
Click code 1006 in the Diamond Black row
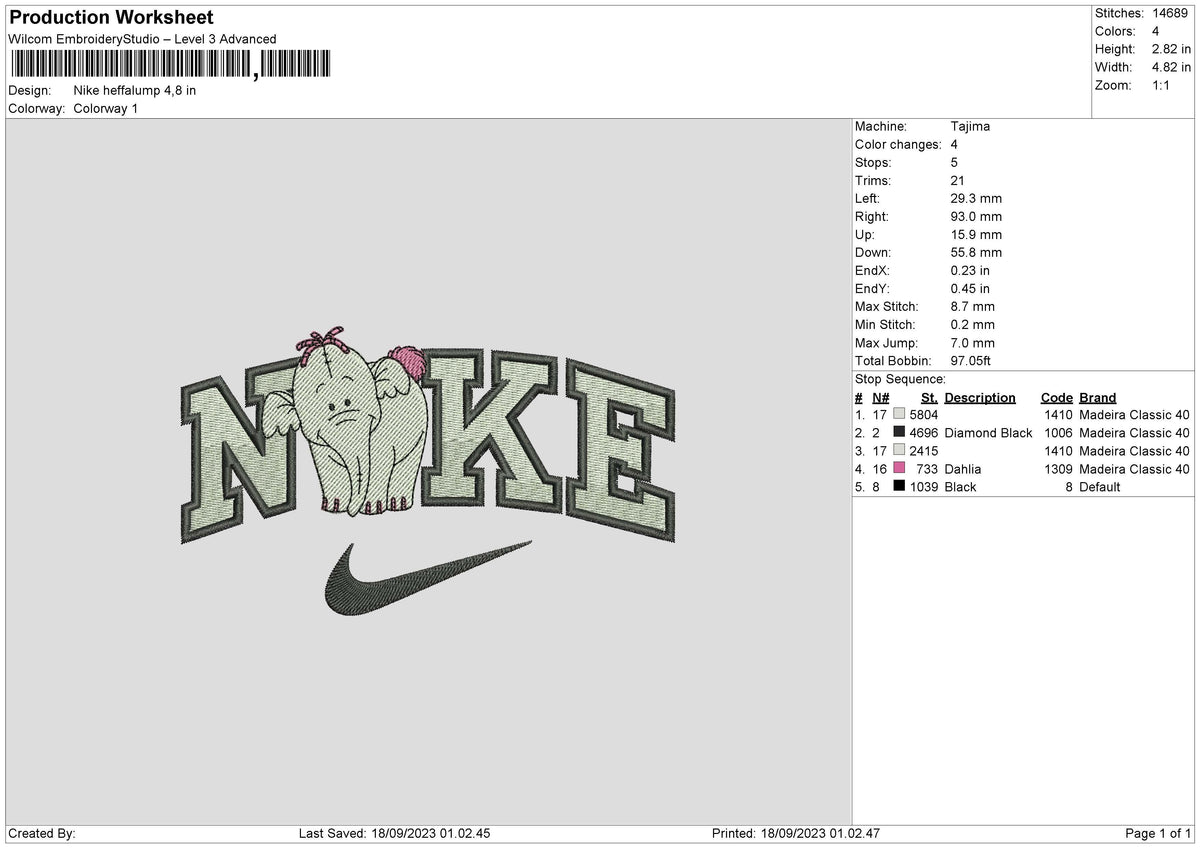click(1058, 433)
